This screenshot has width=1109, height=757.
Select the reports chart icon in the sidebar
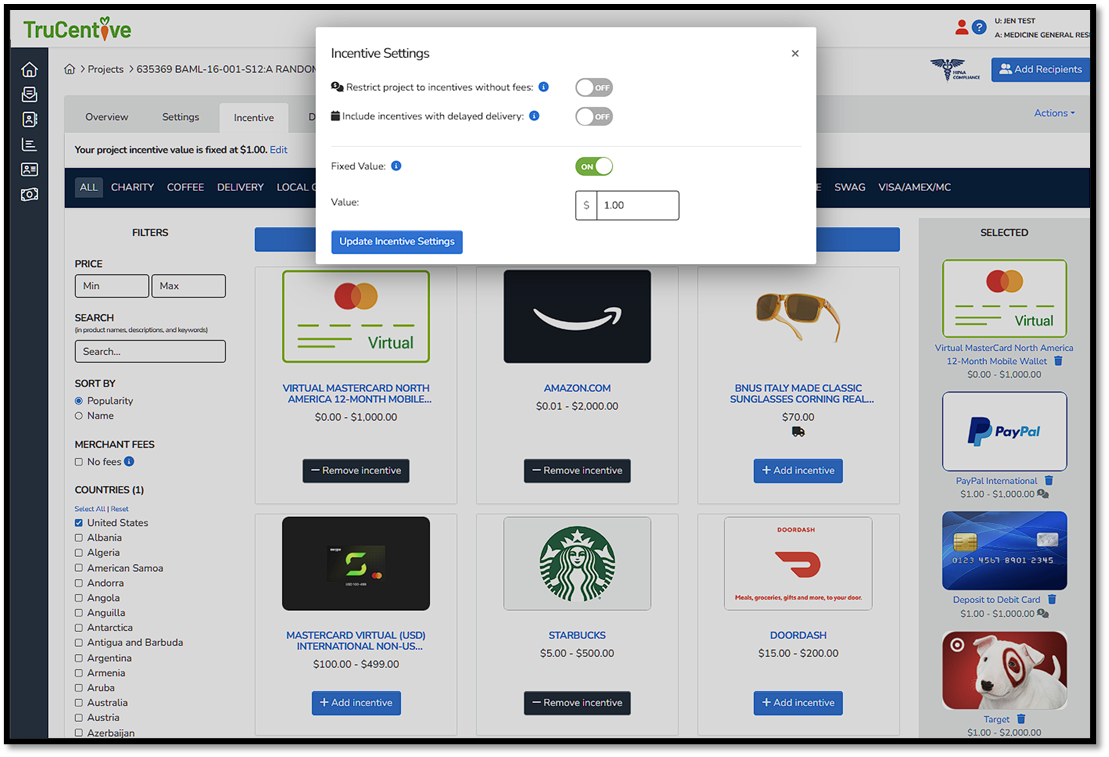pyautogui.click(x=29, y=144)
